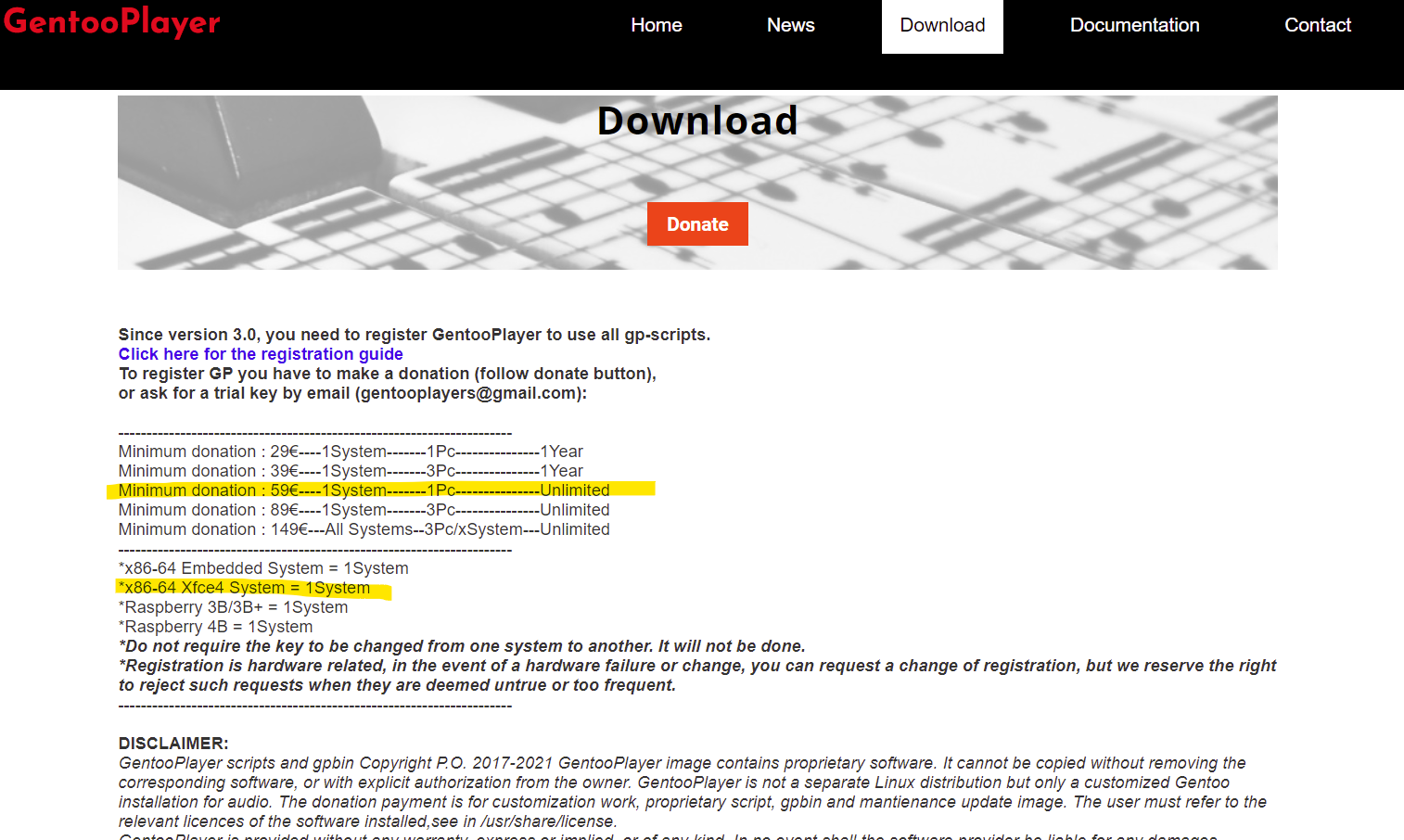Click the DISCLAIMER heading
Screen dimensions: 1404x840
click(173, 744)
